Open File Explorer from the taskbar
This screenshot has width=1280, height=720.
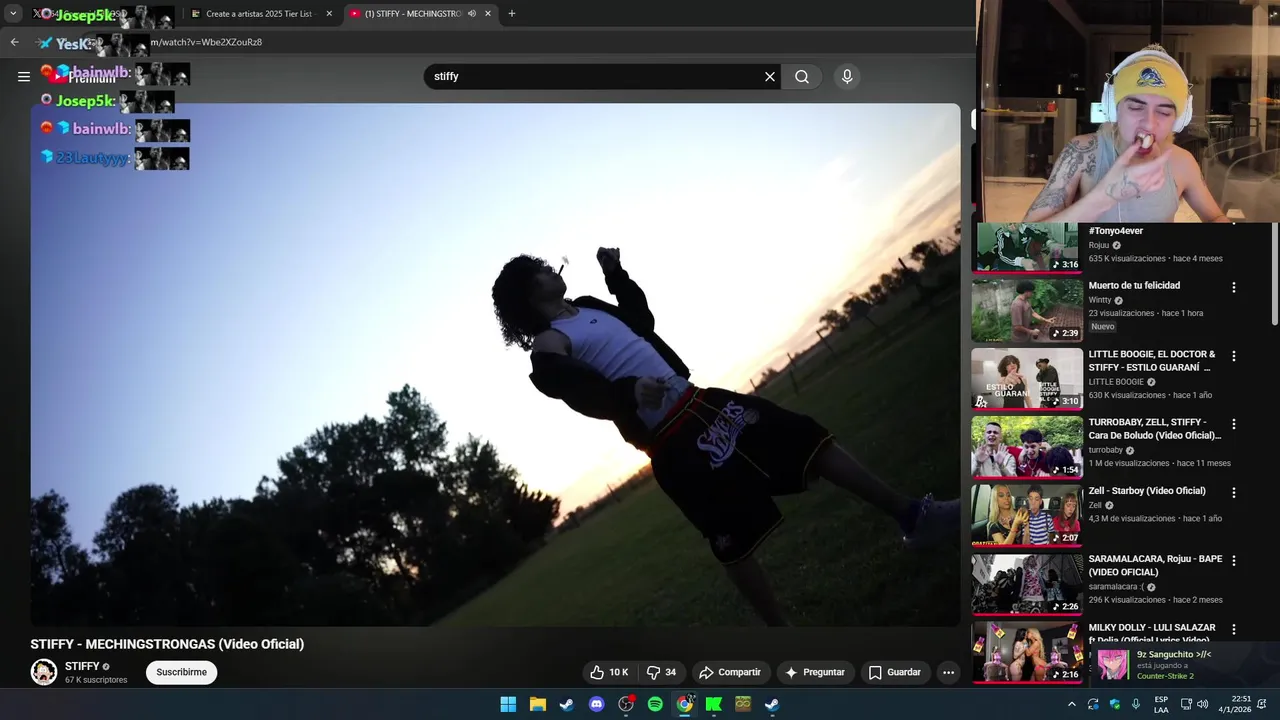538,704
